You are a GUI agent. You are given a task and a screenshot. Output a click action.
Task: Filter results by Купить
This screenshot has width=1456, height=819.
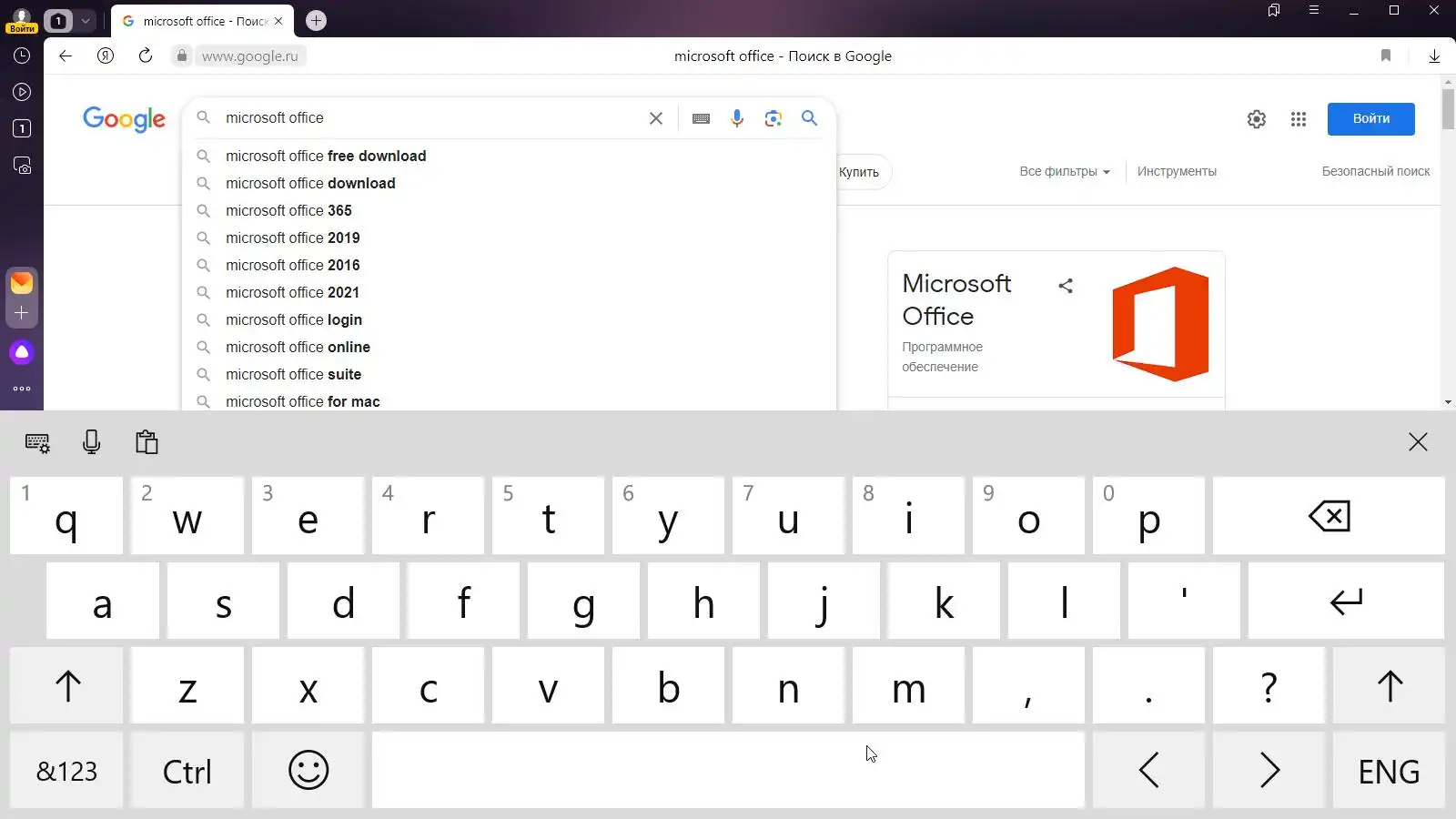coord(860,172)
